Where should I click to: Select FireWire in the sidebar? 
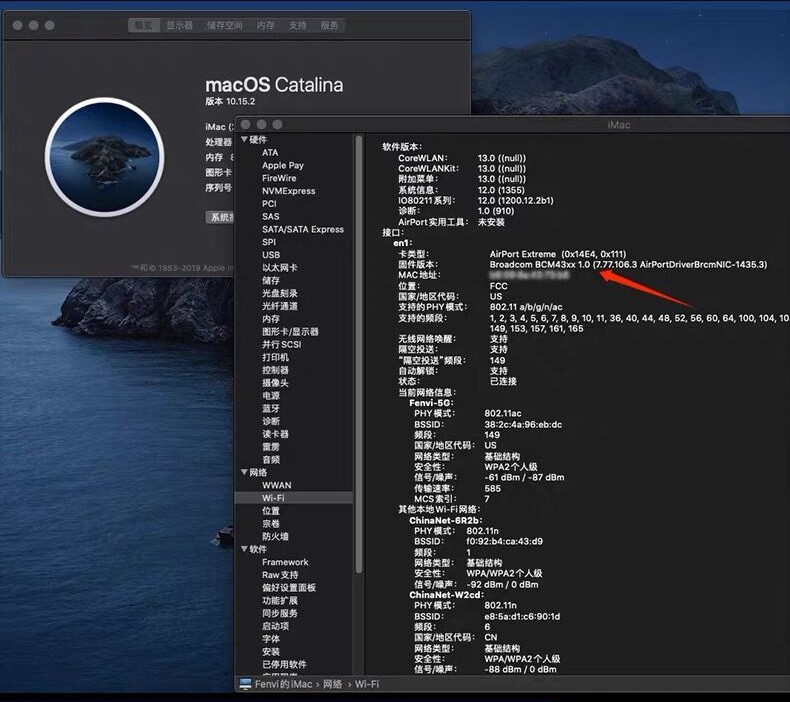[x=279, y=178]
